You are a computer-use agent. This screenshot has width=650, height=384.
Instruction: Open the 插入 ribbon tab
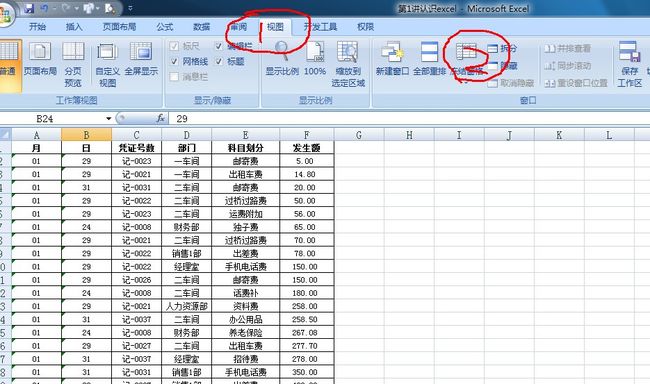coord(74,27)
